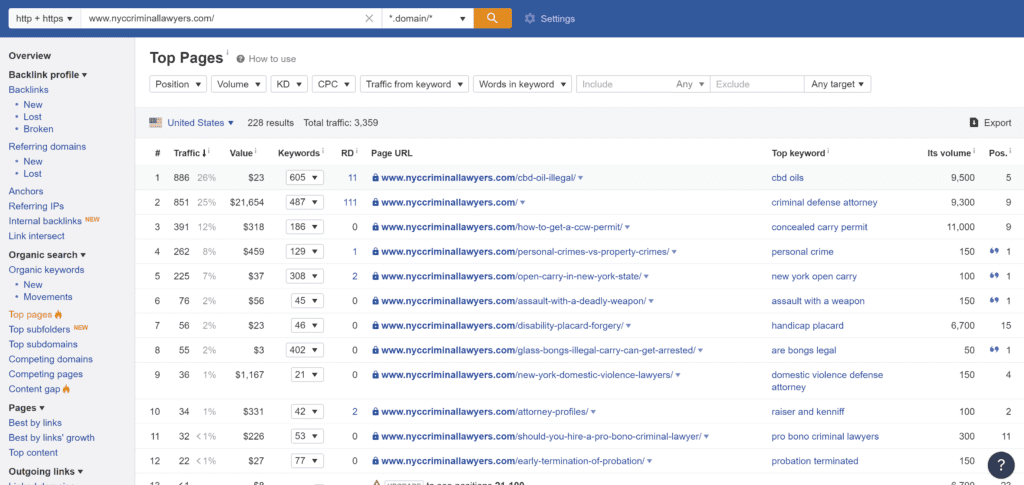The width and height of the screenshot is (1024, 485).
Task: Click the featured snippet quote icon for assault with a weapon
Action: [x=995, y=301]
